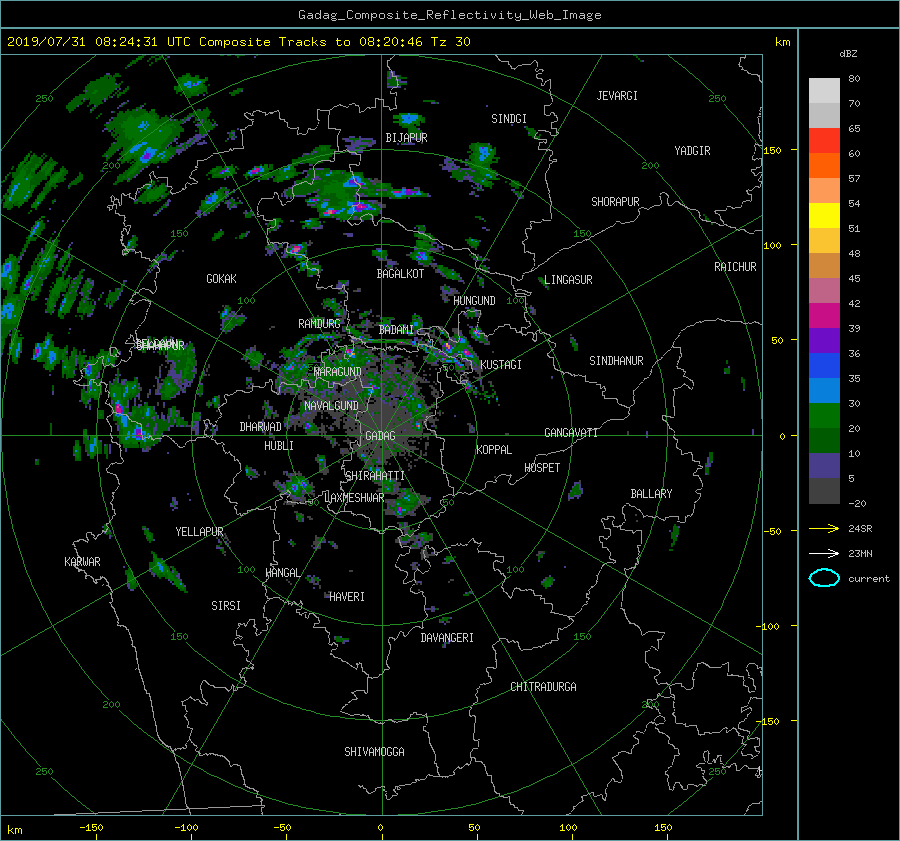Screen dimensions: 900x841
Task: Click the SIRSI city label
Action: coord(226,606)
